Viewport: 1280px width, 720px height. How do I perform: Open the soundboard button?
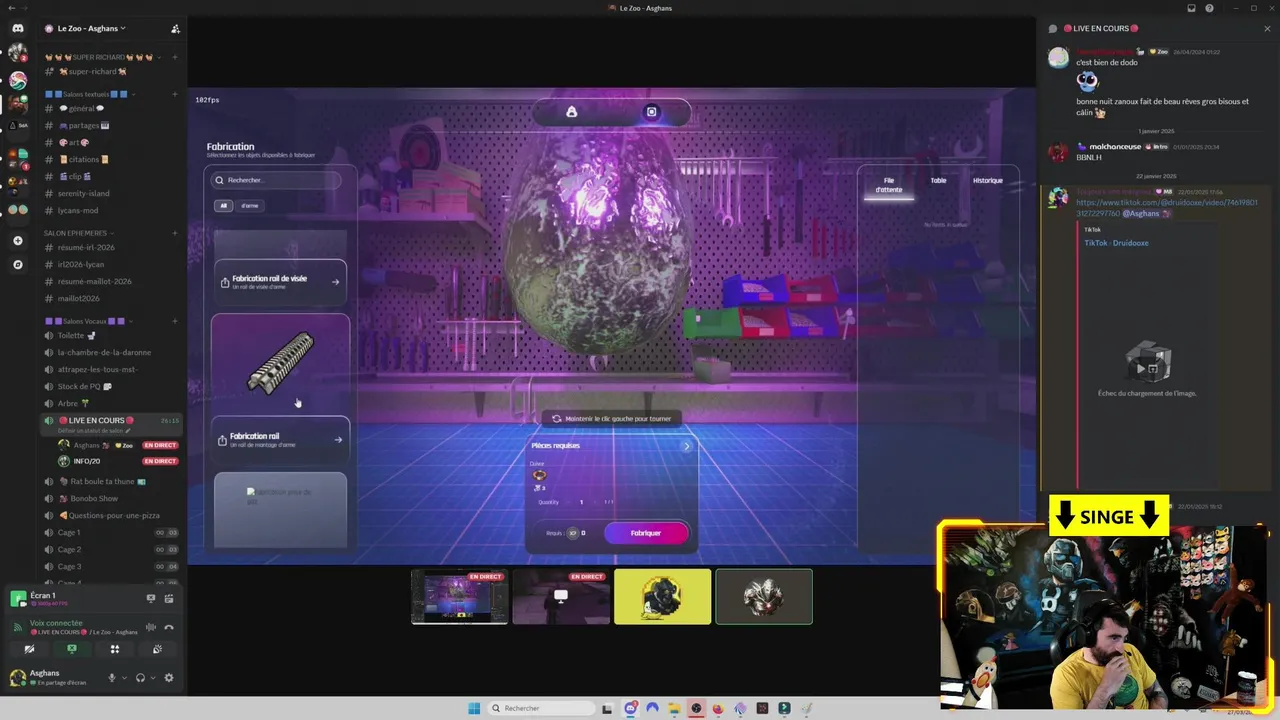click(x=157, y=649)
